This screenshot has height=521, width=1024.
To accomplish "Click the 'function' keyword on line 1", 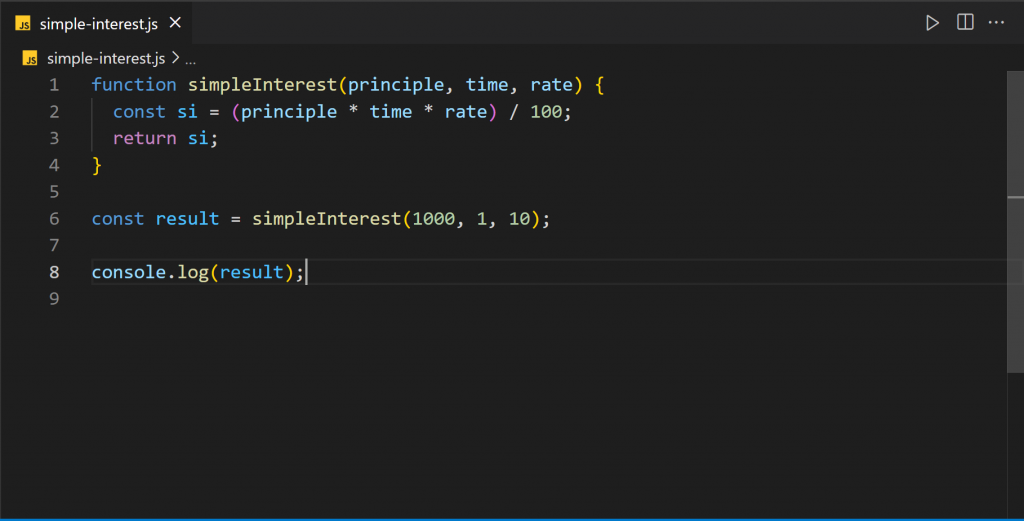I will click(134, 85).
